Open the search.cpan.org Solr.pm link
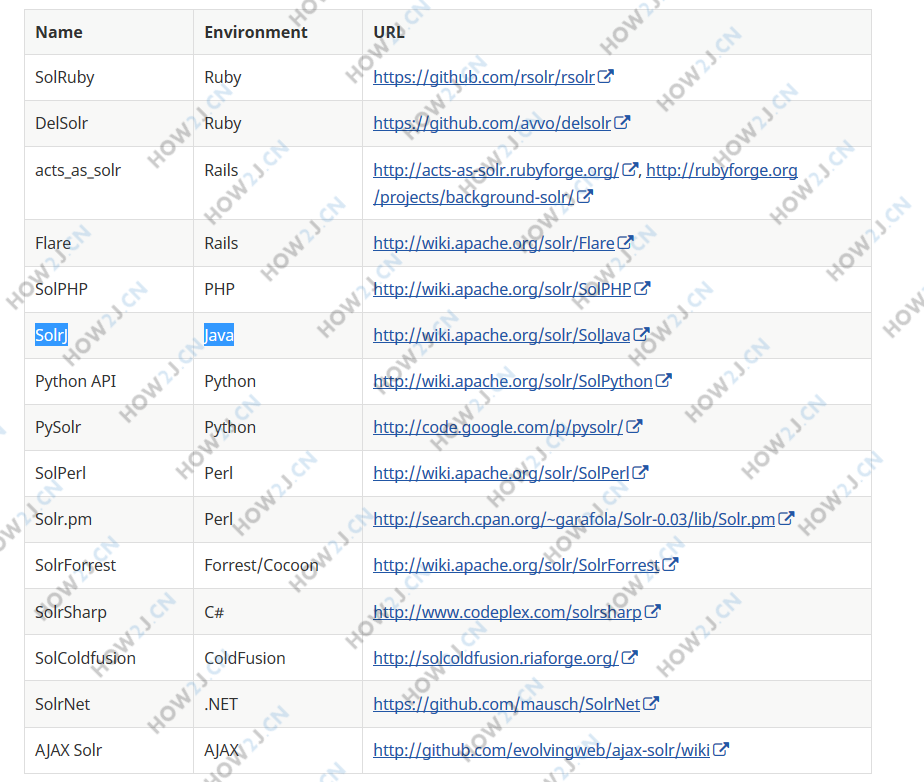This screenshot has width=924, height=782. (574, 519)
